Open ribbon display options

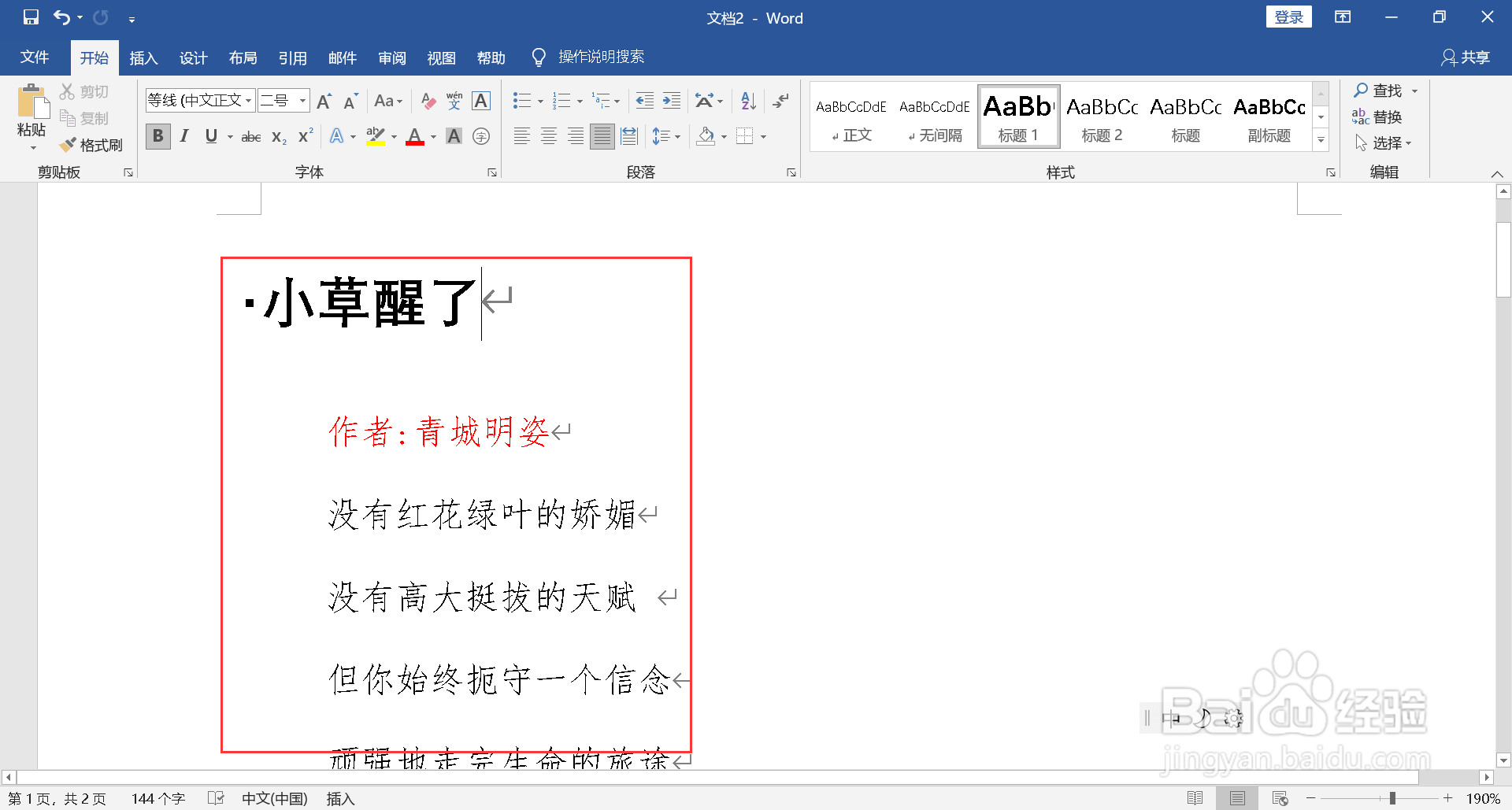[x=1343, y=17]
